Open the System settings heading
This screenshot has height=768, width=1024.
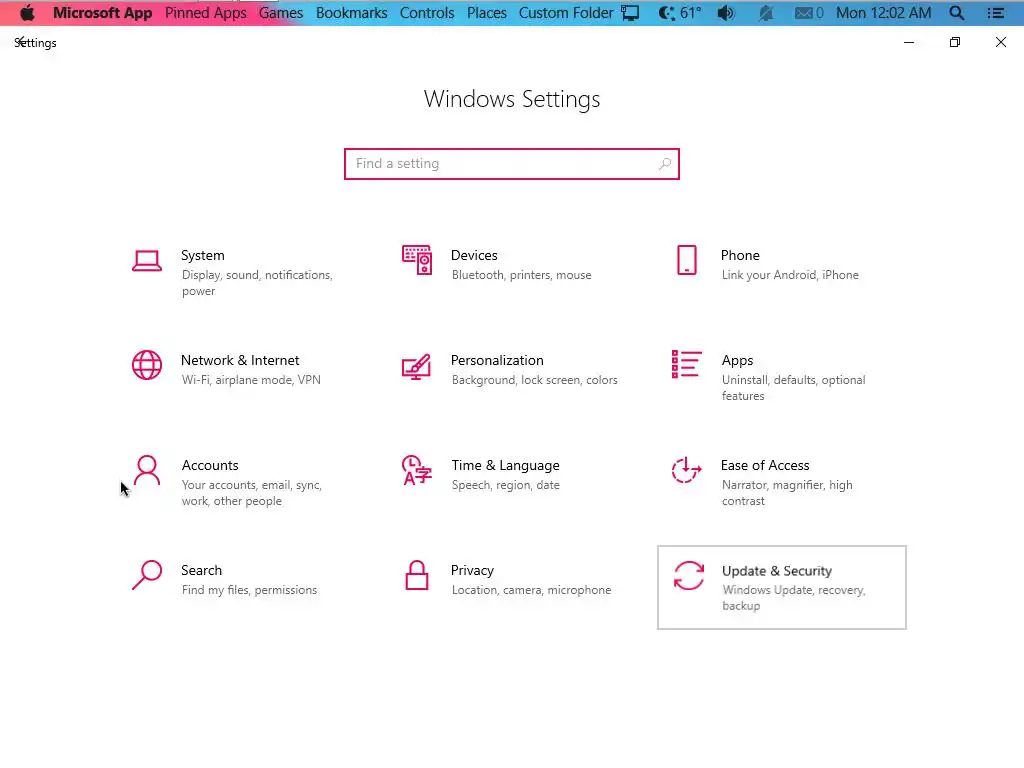click(202, 255)
